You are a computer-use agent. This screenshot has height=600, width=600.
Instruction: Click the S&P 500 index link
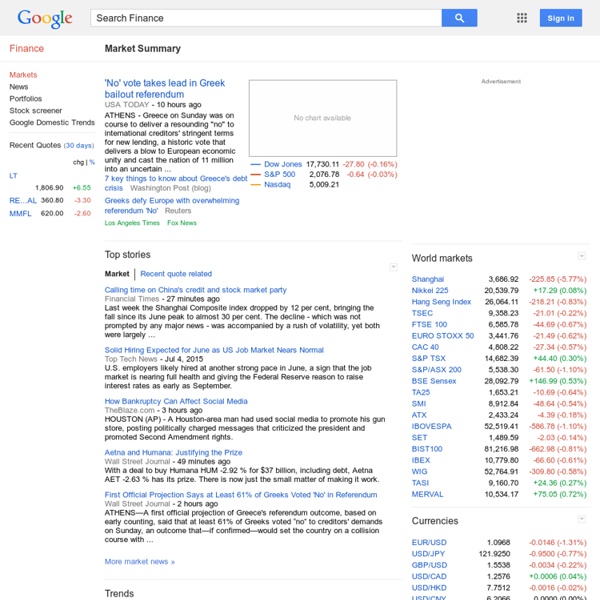pyautogui.click(x=279, y=174)
